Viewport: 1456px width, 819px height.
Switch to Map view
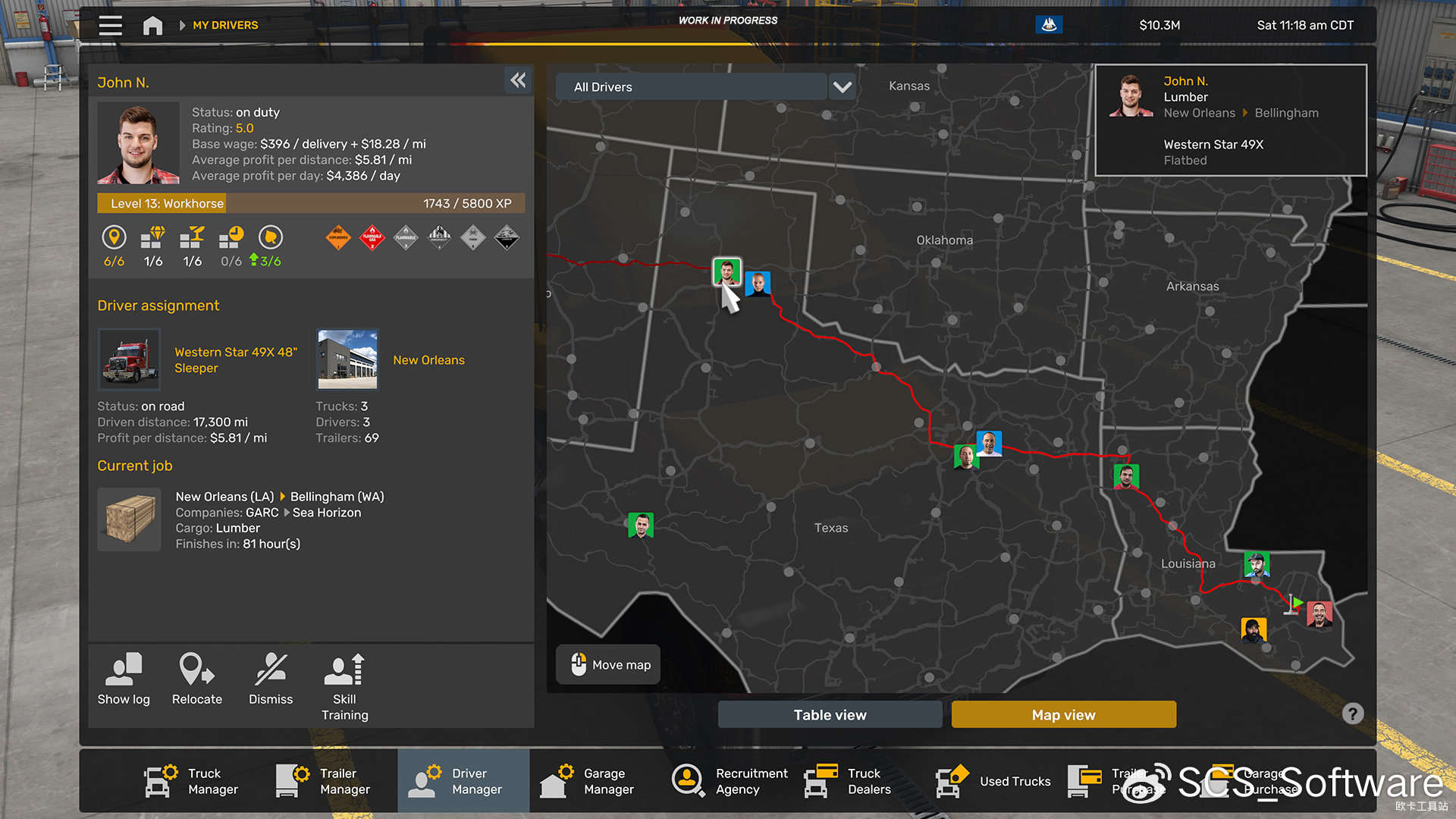pyautogui.click(x=1063, y=714)
